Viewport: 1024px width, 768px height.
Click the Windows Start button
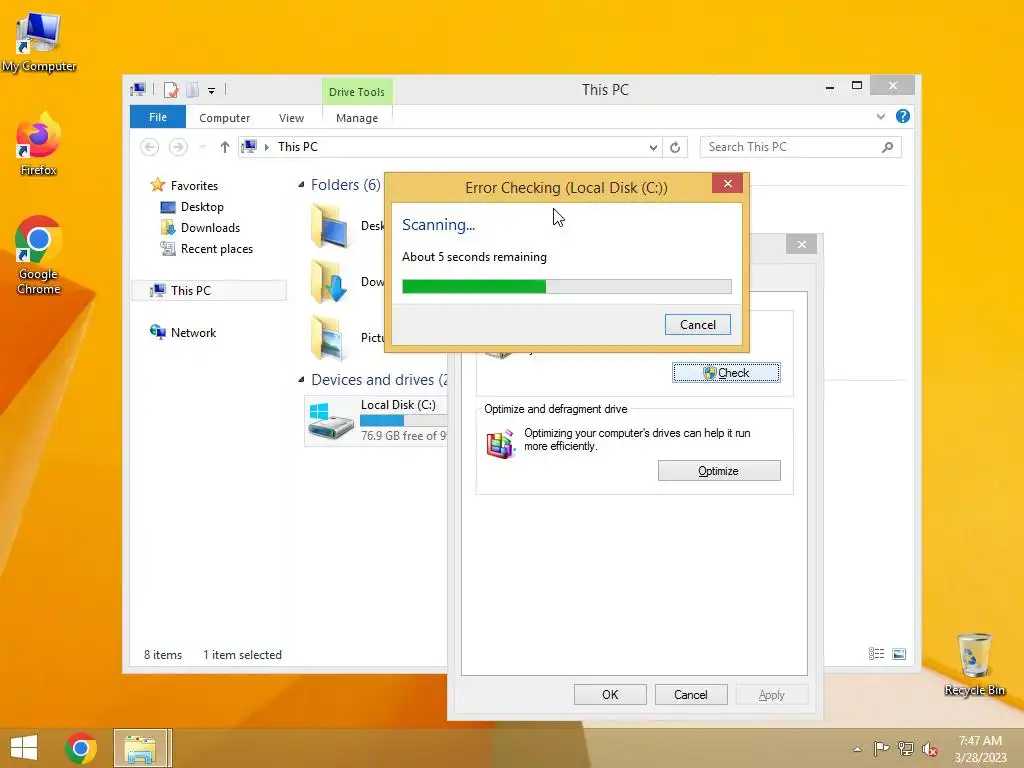pyautogui.click(x=24, y=748)
